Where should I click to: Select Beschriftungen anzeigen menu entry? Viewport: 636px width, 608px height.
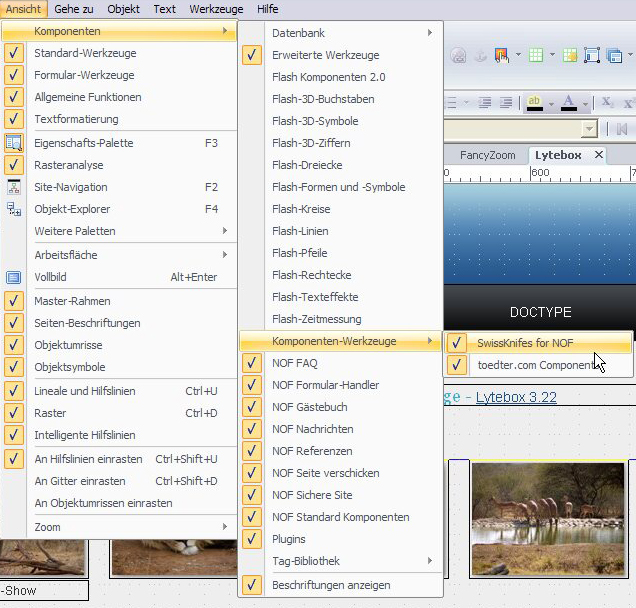click(x=331, y=585)
